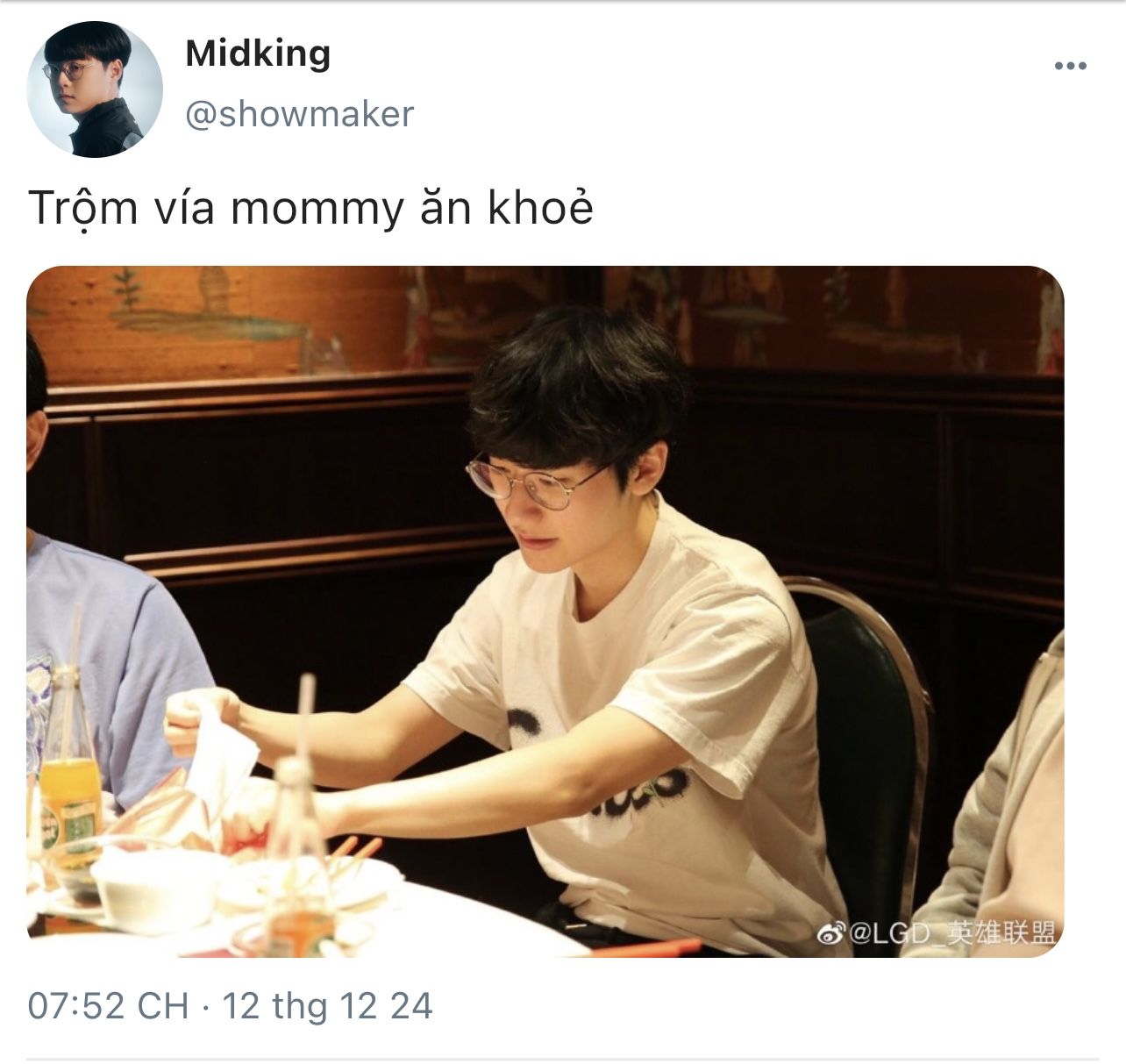Viewport: 1126px width, 1064px height.
Task: Click the round glasses on the person
Action: pyautogui.click(x=537, y=483)
